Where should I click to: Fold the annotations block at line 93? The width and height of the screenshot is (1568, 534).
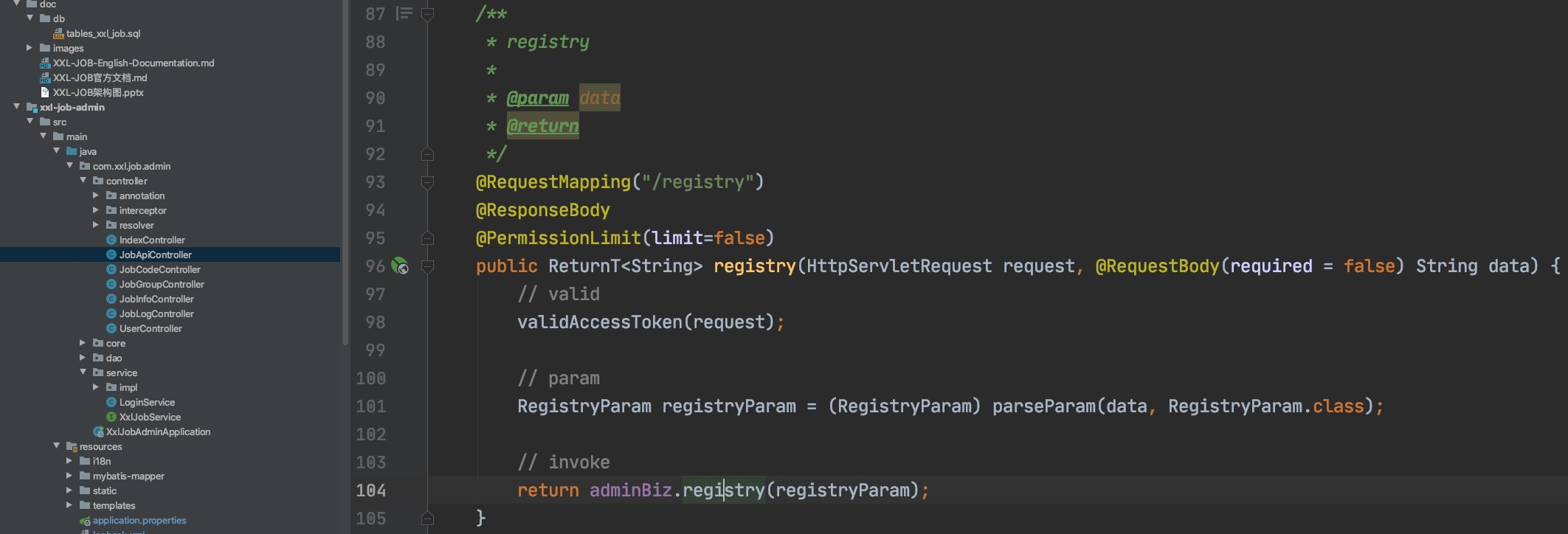[427, 182]
